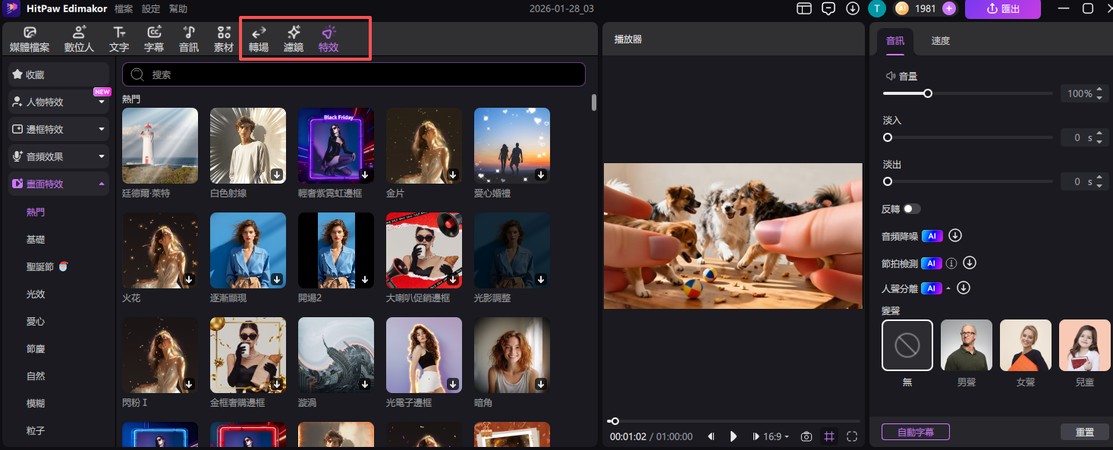Select the 光效 subcategory
1113x450 pixels.
[x=35, y=294]
